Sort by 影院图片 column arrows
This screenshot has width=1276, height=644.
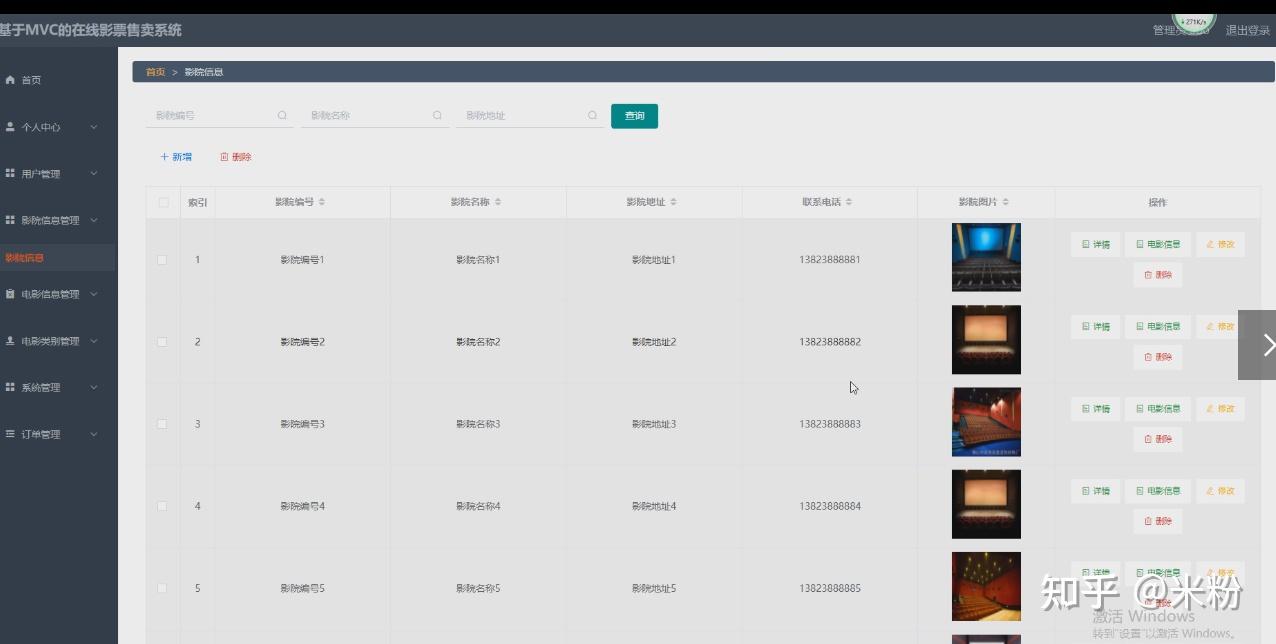click(x=1006, y=202)
